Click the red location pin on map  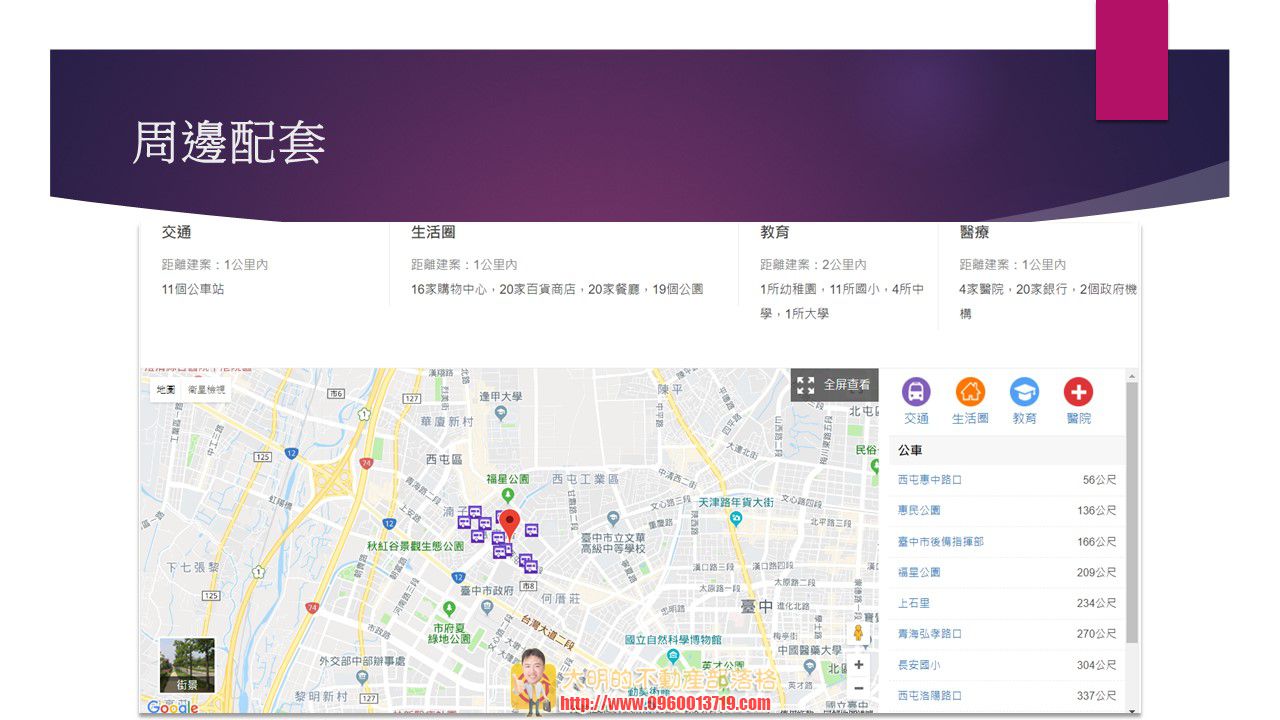[x=510, y=523]
